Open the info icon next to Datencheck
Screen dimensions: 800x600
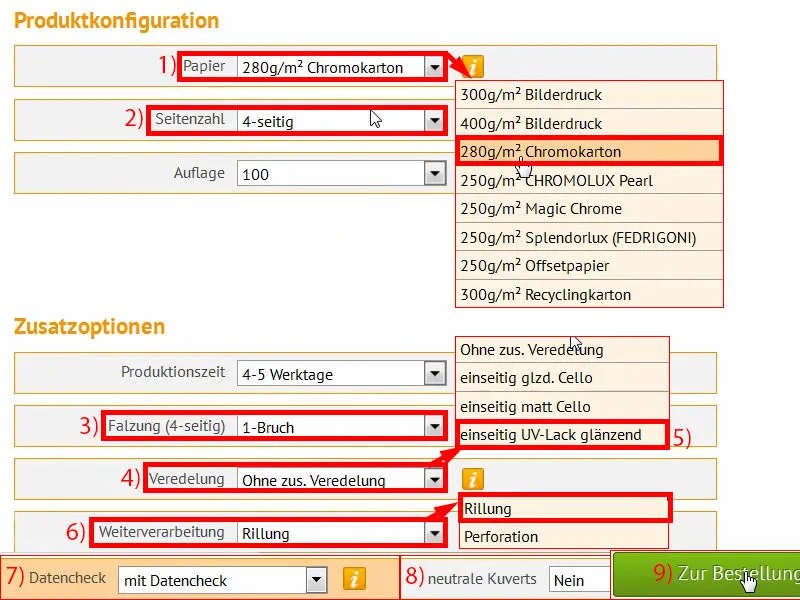(354, 579)
